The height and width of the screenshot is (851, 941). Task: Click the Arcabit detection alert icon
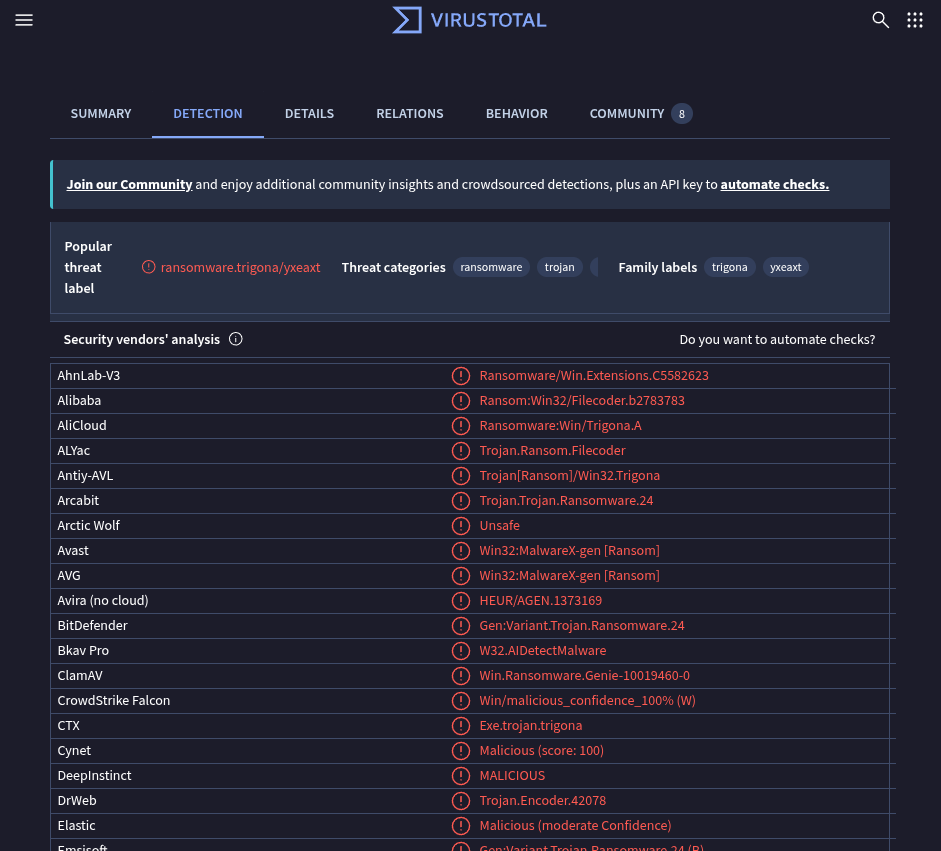(461, 501)
